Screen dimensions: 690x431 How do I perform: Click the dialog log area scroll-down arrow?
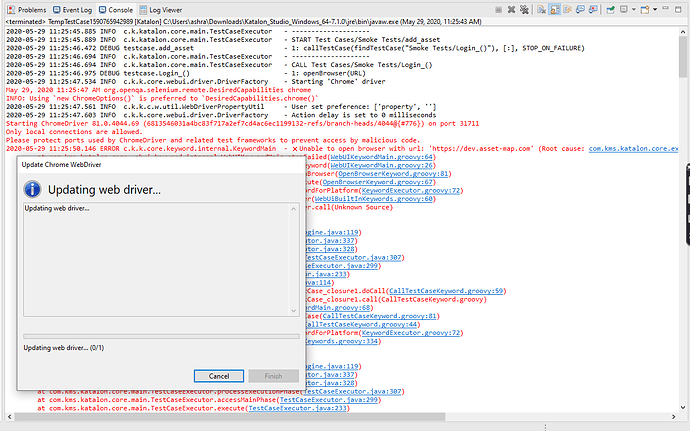[294, 311]
